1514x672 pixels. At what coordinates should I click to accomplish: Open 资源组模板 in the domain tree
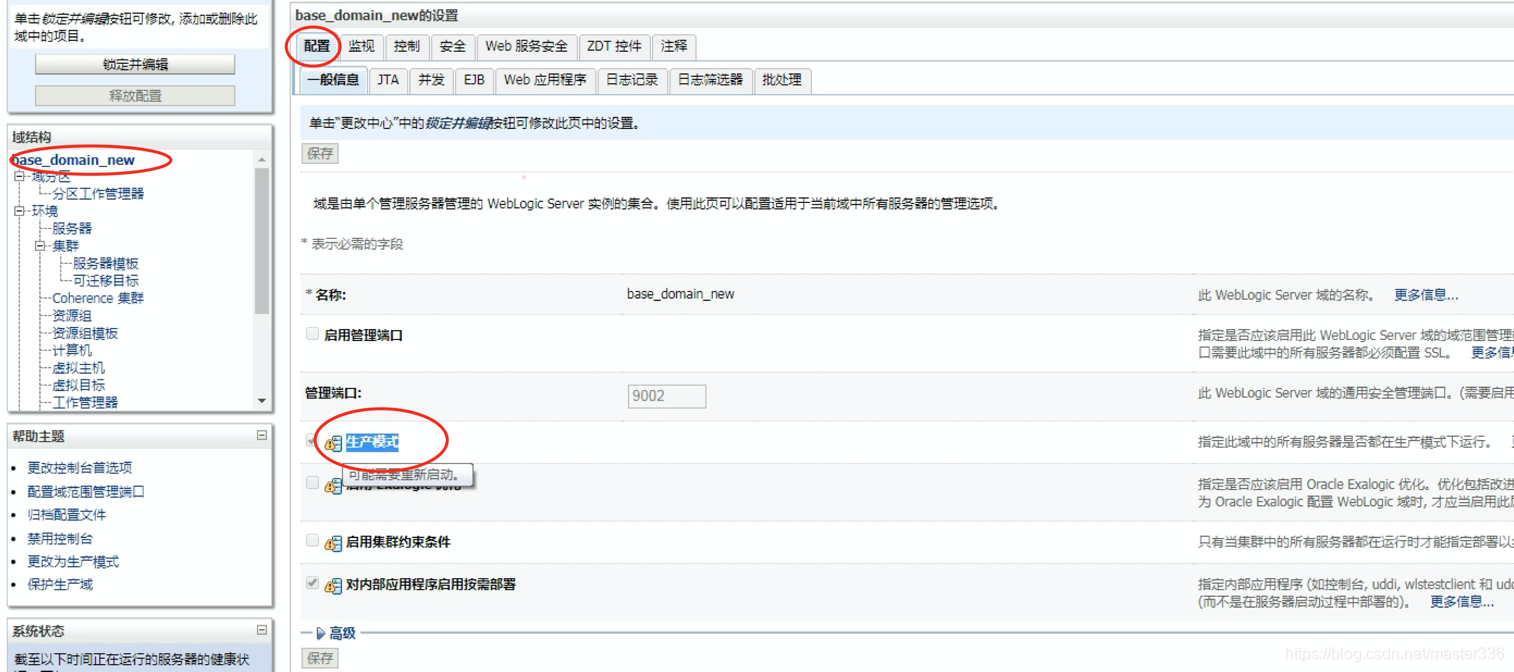(x=85, y=333)
